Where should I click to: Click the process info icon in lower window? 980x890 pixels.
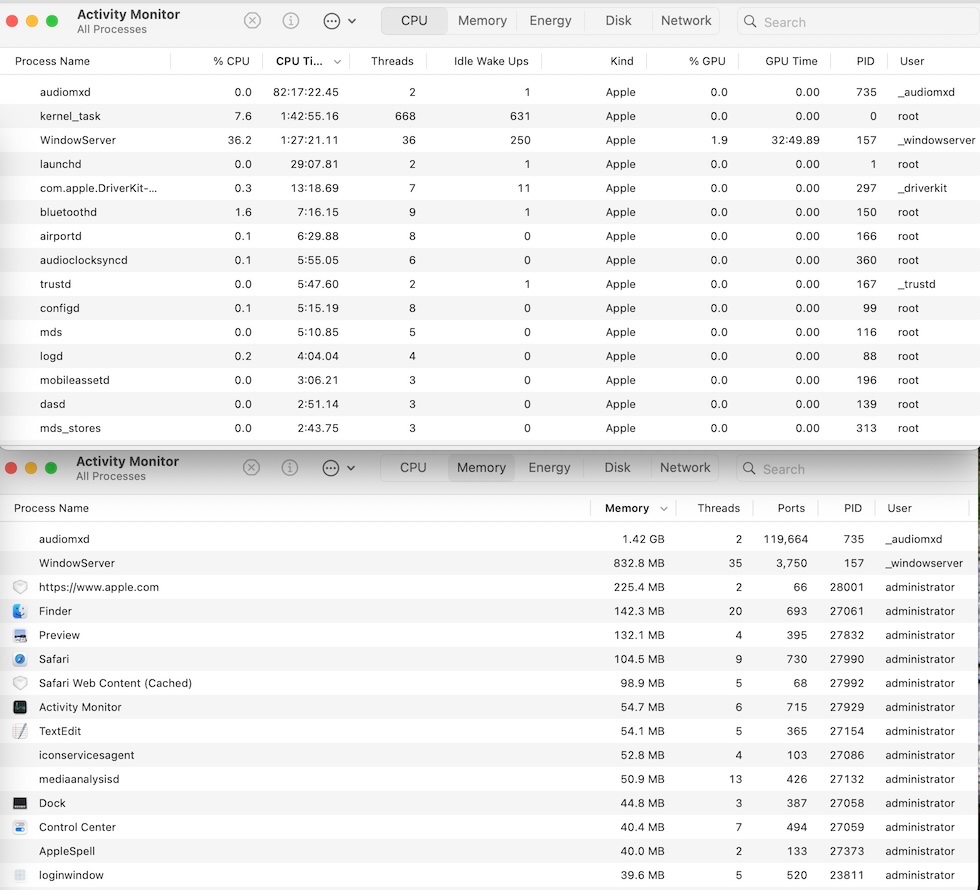289,468
